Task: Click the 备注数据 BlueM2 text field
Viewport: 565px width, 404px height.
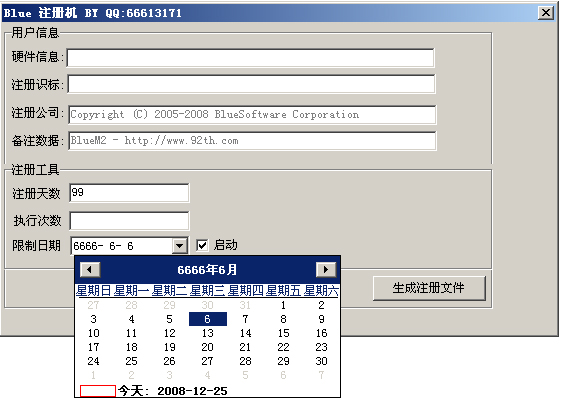Action: coord(252,141)
